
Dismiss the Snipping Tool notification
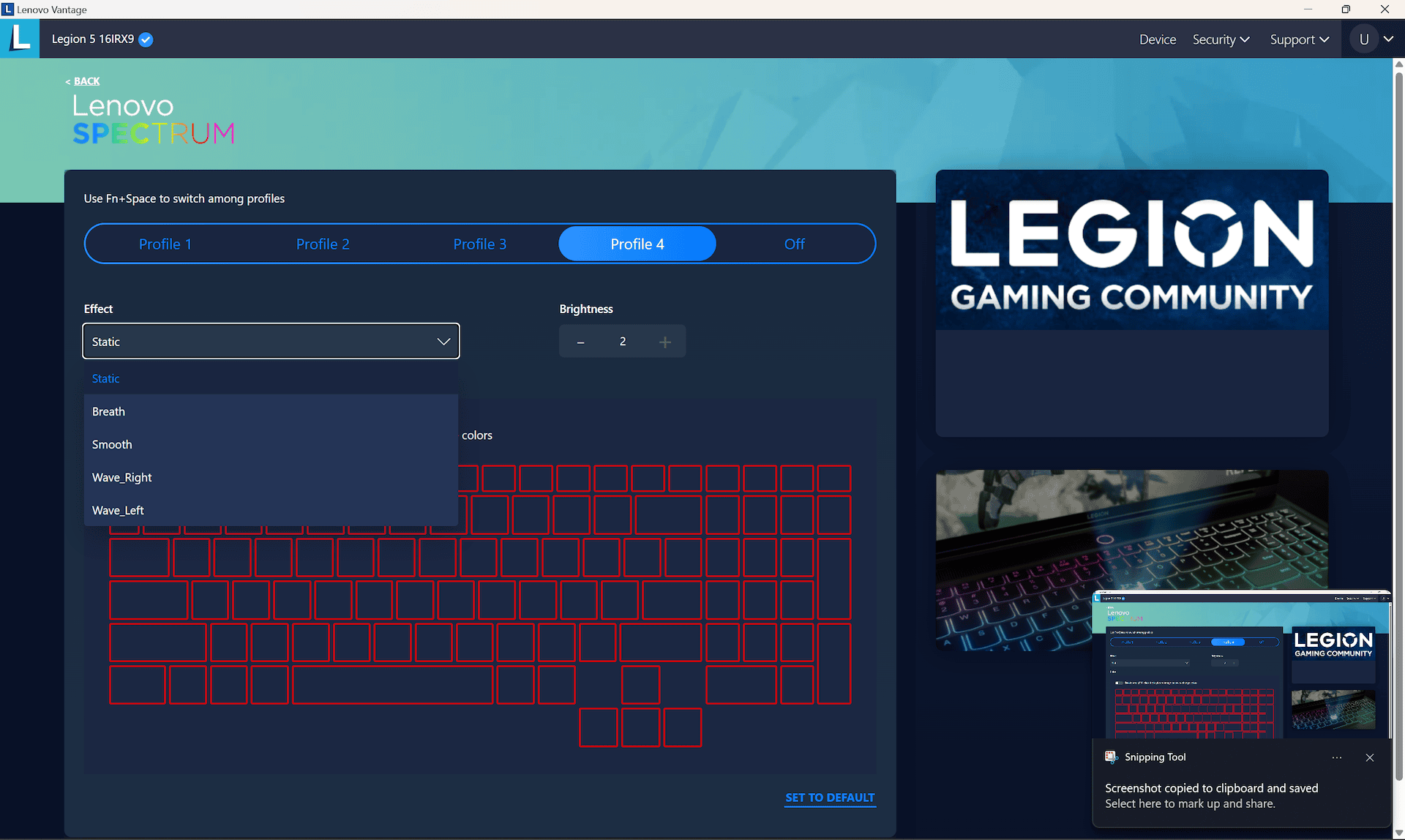[x=1370, y=758]
